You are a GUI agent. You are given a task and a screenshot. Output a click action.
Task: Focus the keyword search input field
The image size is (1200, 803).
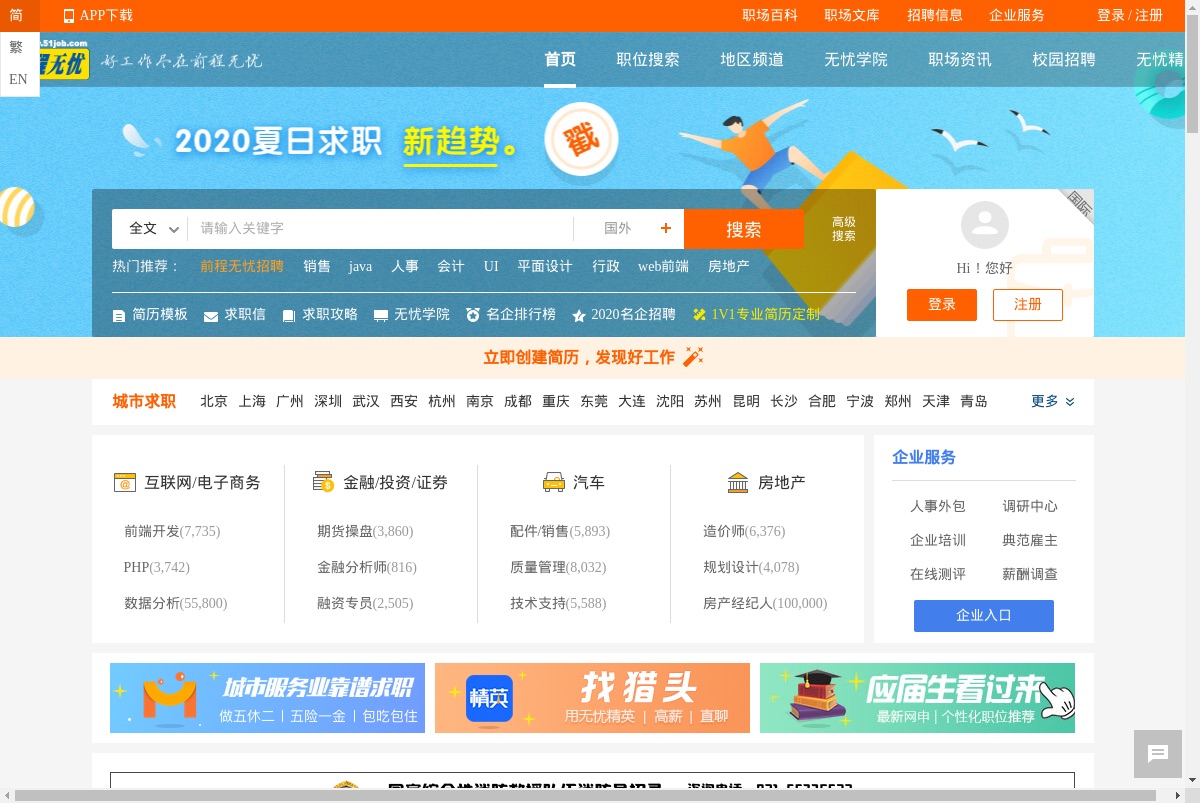tap(381, 228)
